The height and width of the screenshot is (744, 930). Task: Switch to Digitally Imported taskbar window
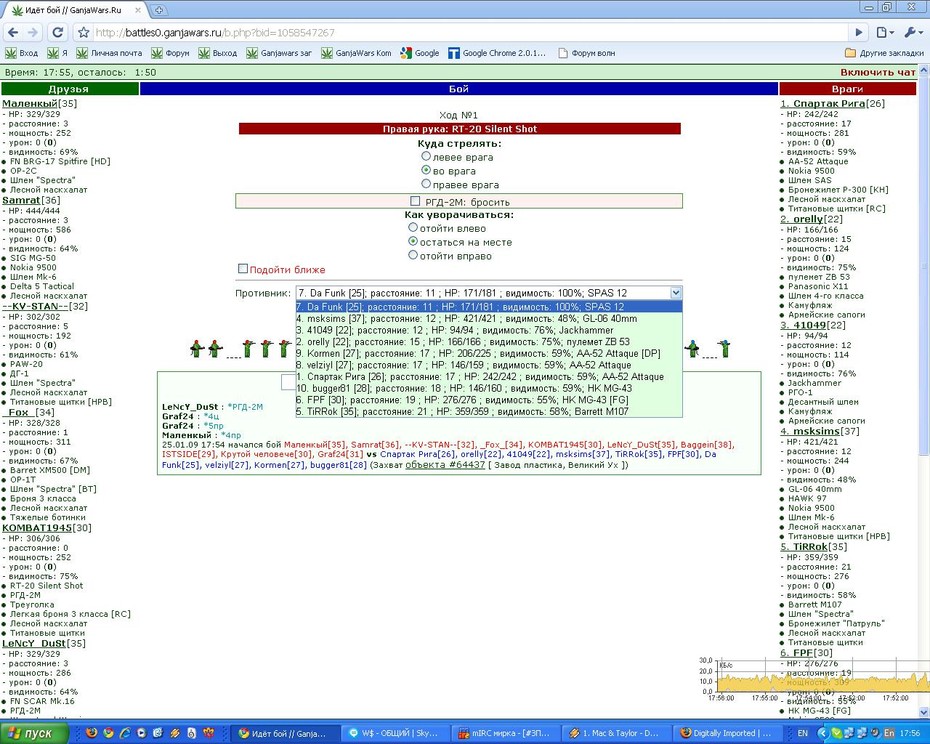[725, 733]
